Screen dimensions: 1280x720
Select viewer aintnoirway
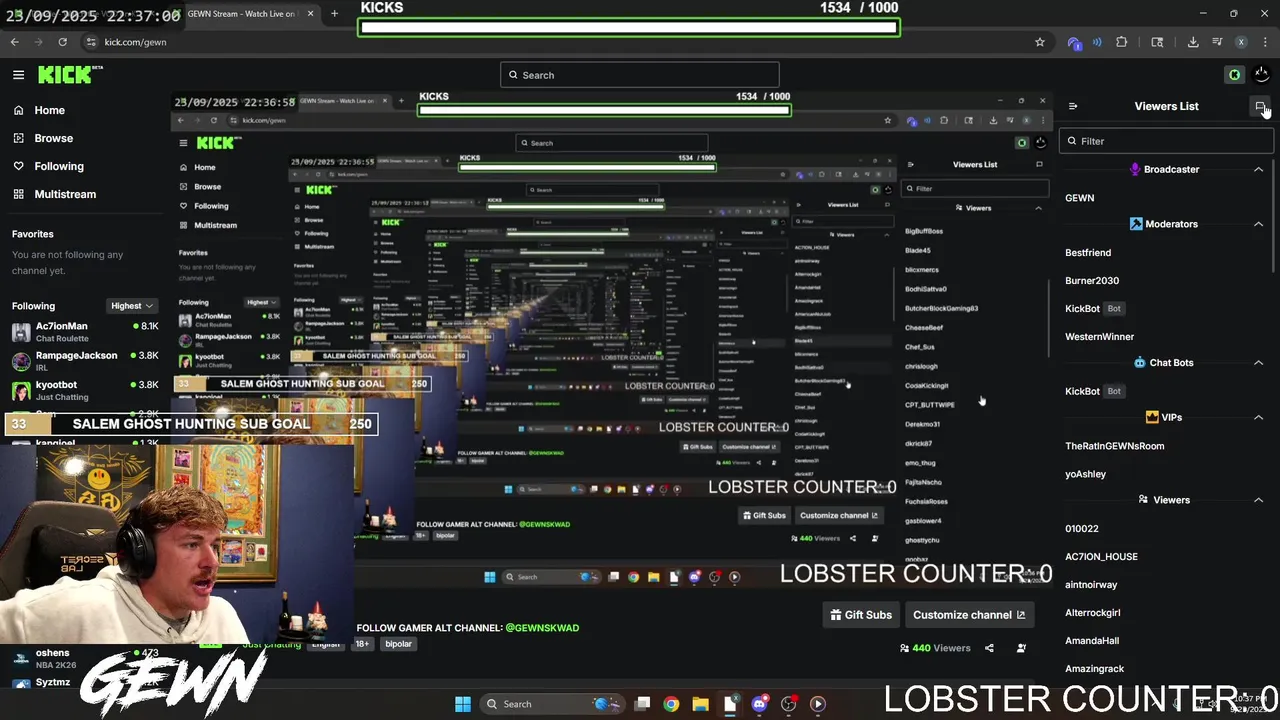click(1091, 585)
